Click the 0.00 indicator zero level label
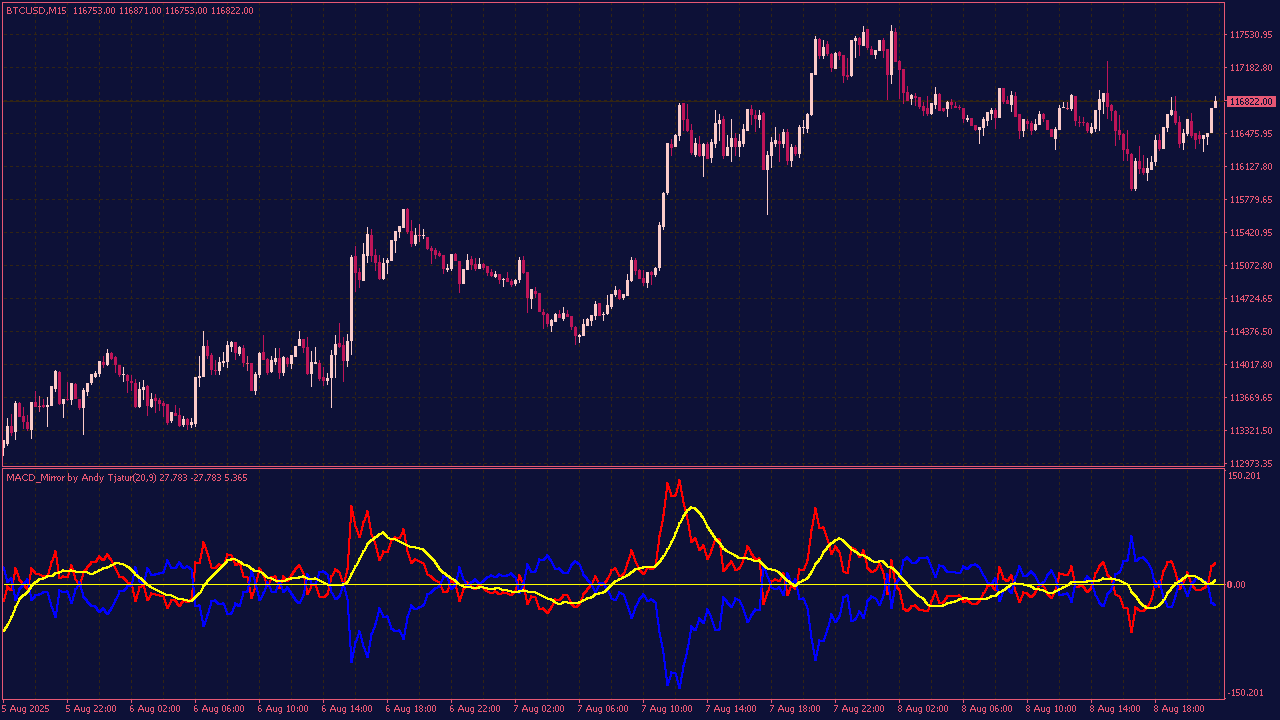1280x720 pixels. 1236,585
